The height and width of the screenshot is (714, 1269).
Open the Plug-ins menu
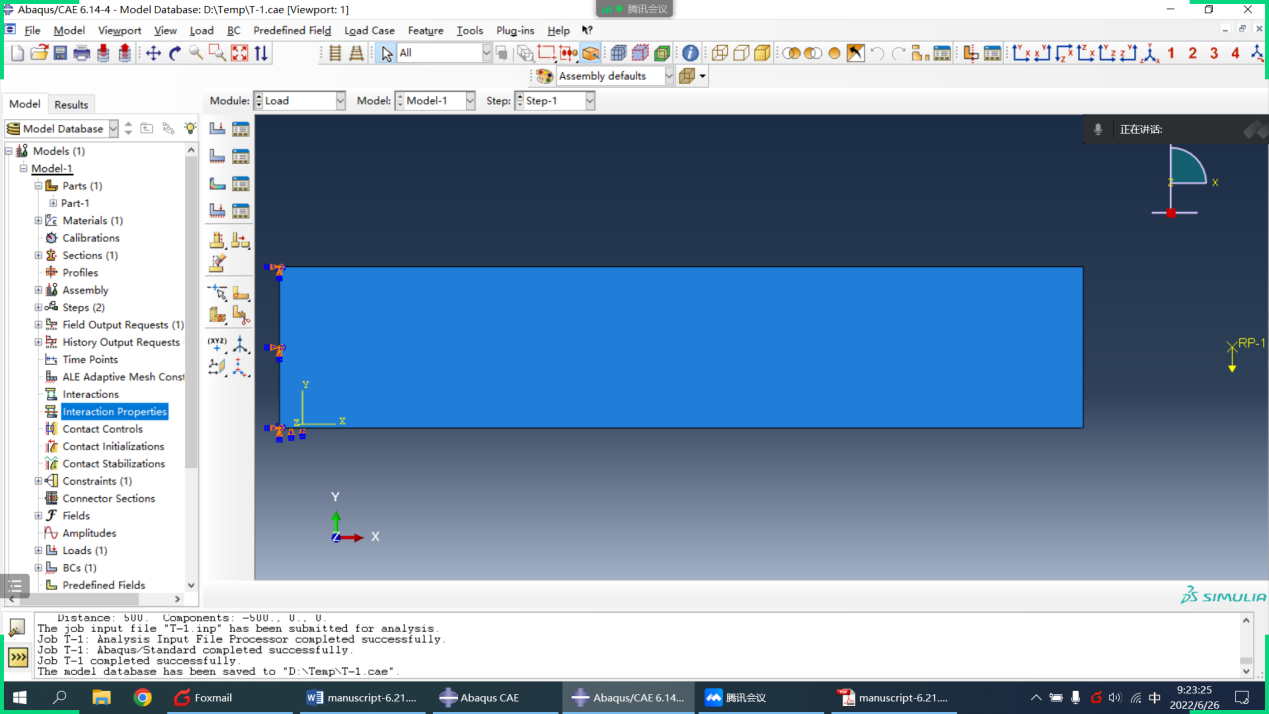[515, 31]
